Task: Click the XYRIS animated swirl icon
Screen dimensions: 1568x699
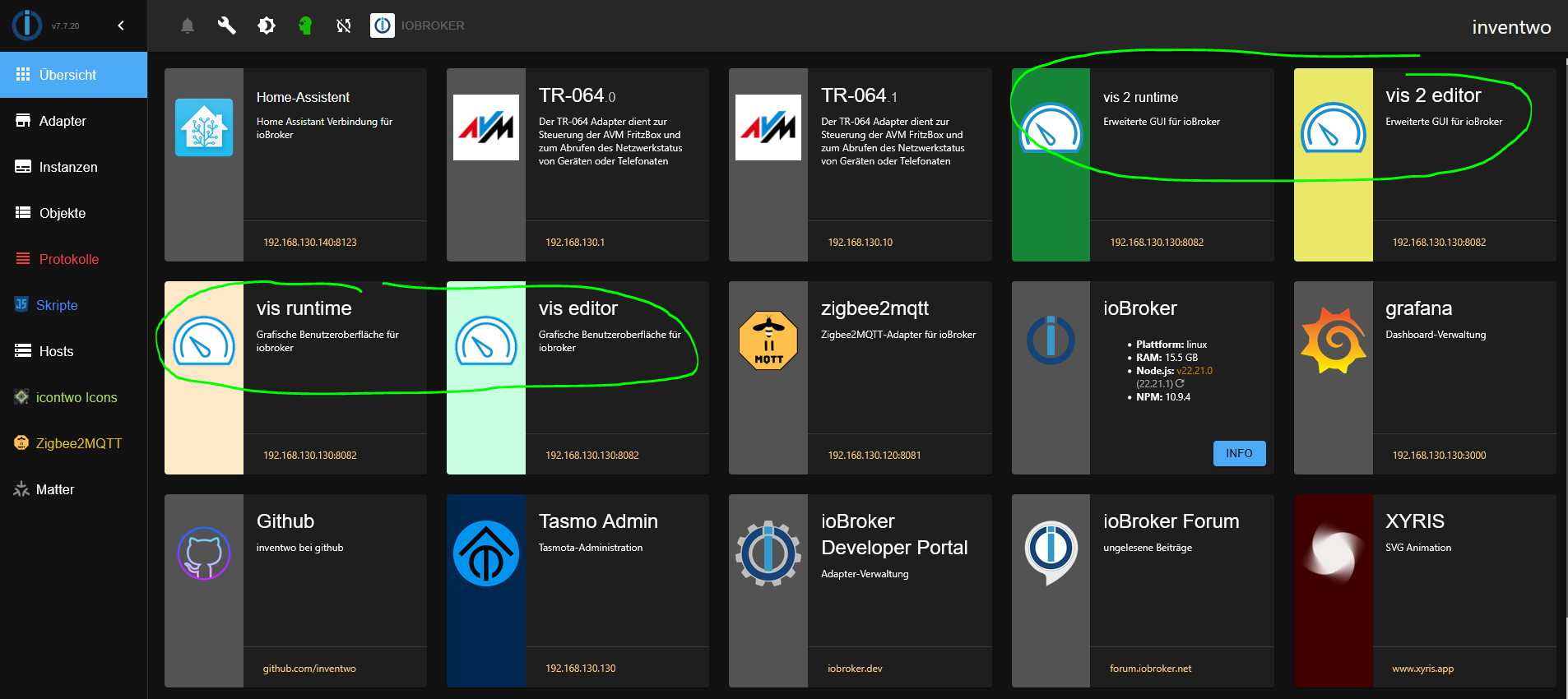Action: 1334,553
